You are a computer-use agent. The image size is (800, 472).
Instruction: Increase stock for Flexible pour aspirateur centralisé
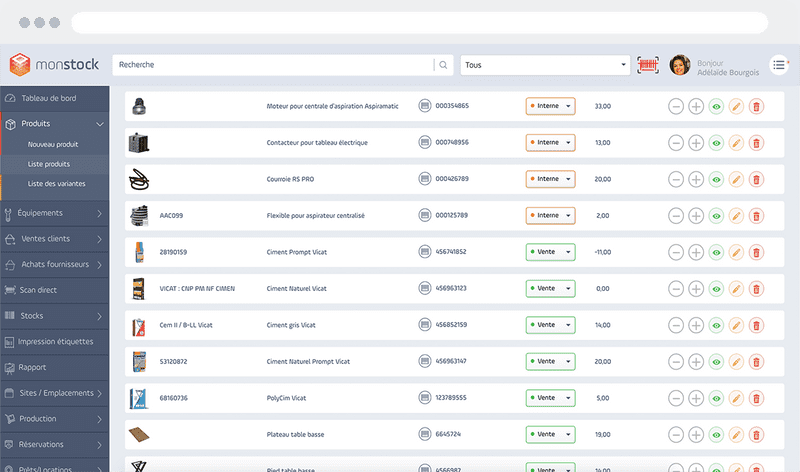(696, 216)
